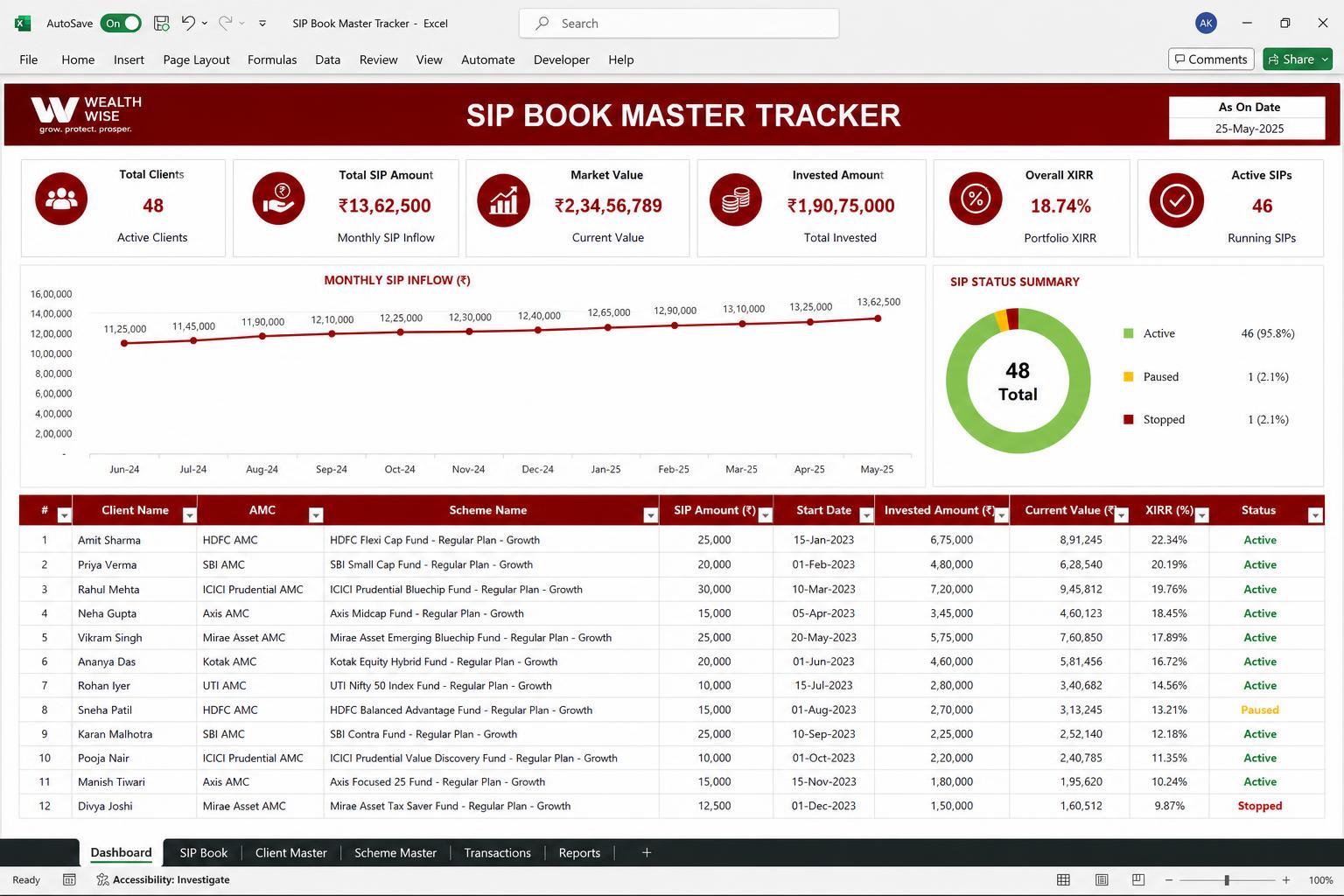Click the zoom out minus icon
The height and width of the screenshot is (896, 1344).
point(1168,879)
